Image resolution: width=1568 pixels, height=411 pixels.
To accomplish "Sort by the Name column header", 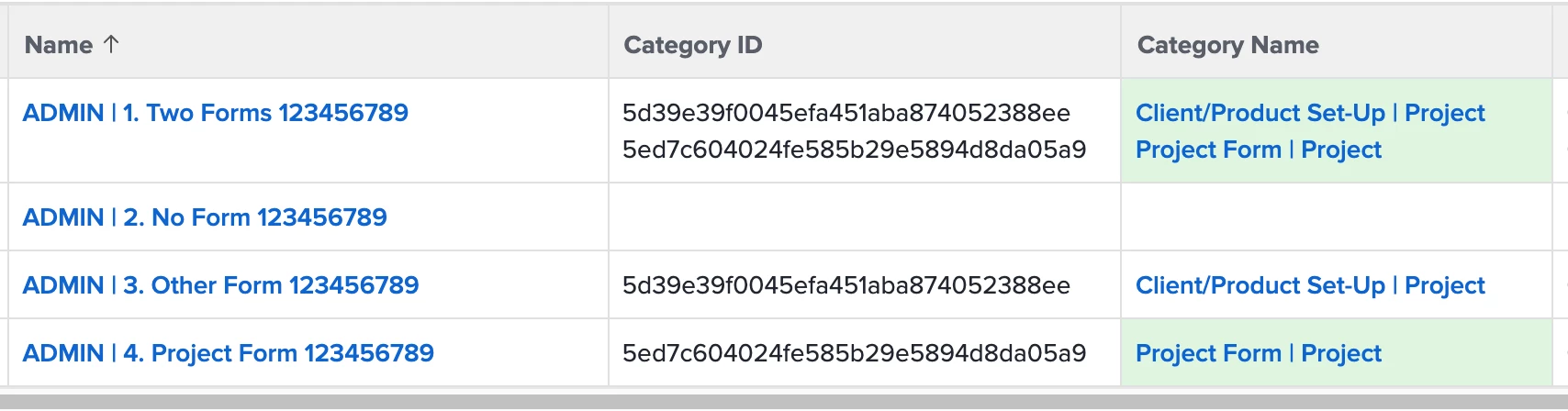I will pos(59,45).
